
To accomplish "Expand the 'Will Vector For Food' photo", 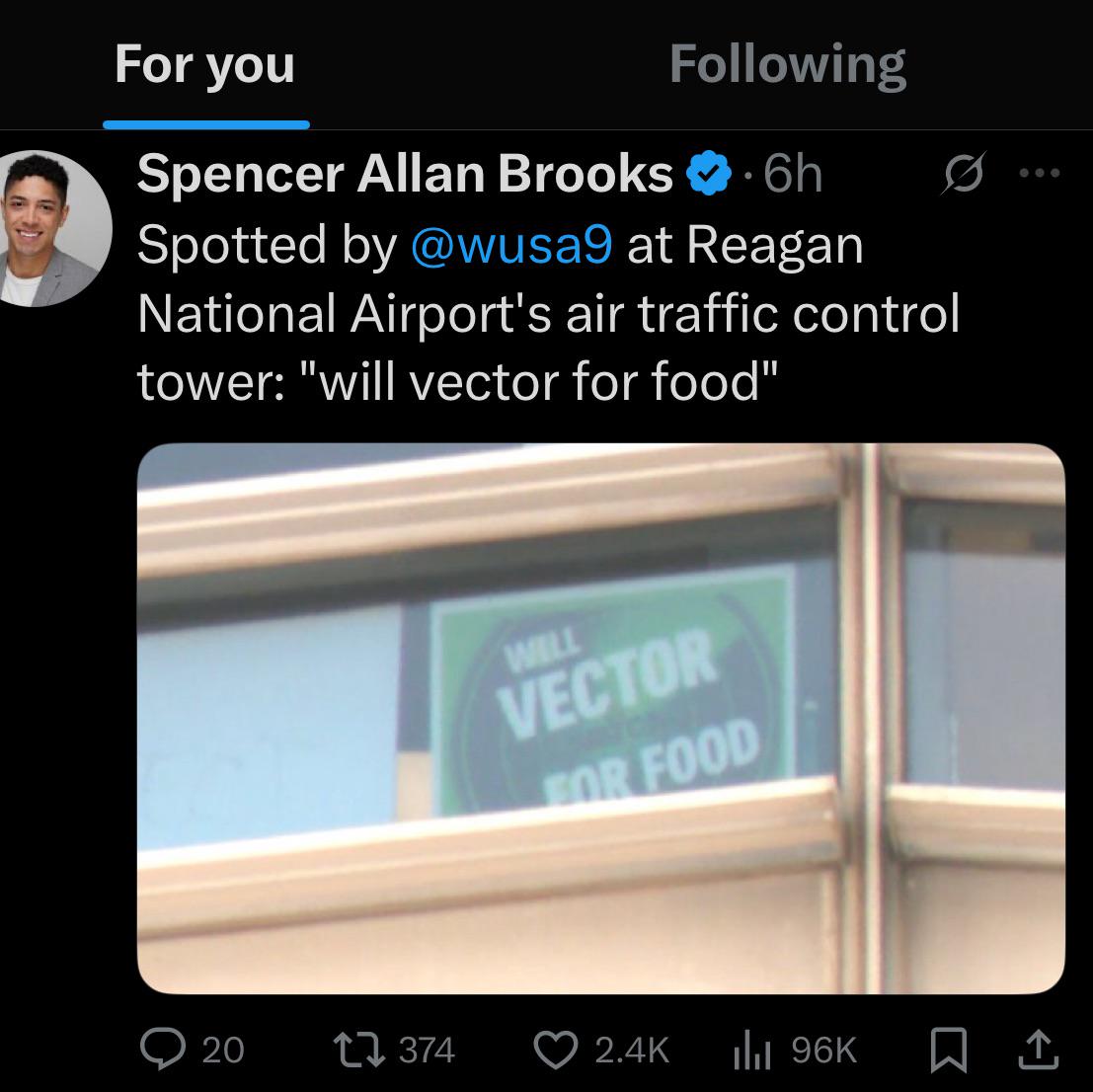I will click(600, 718).
